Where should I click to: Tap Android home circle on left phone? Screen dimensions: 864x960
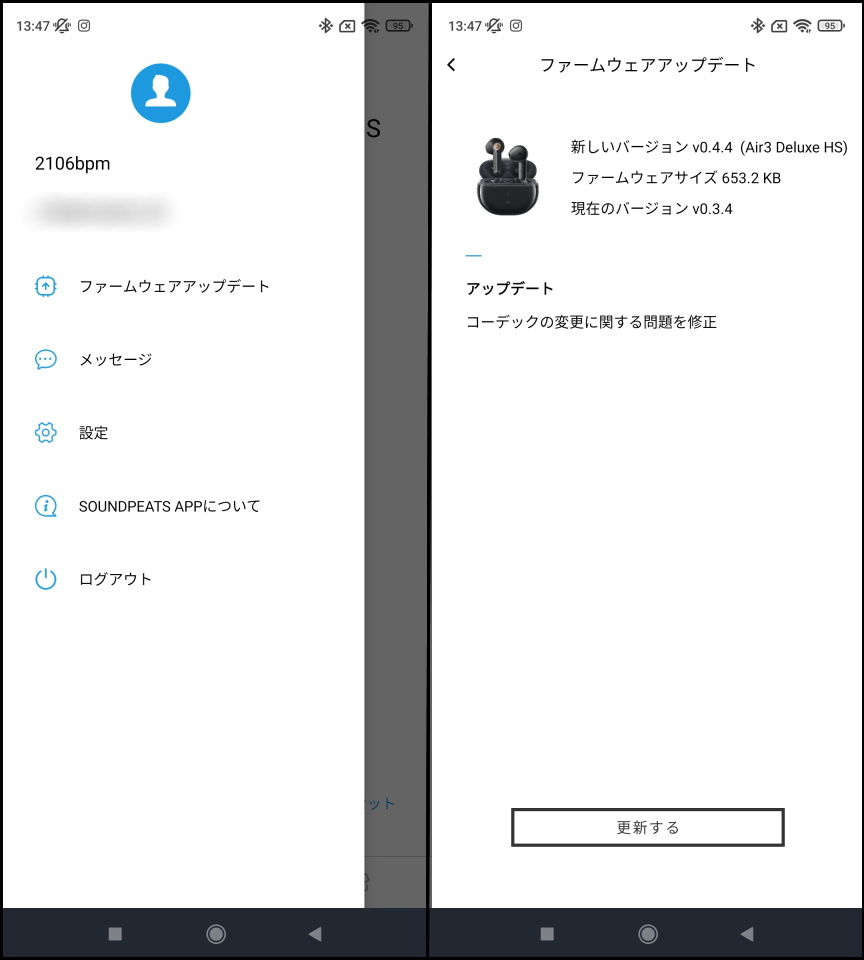pos(216,934)
